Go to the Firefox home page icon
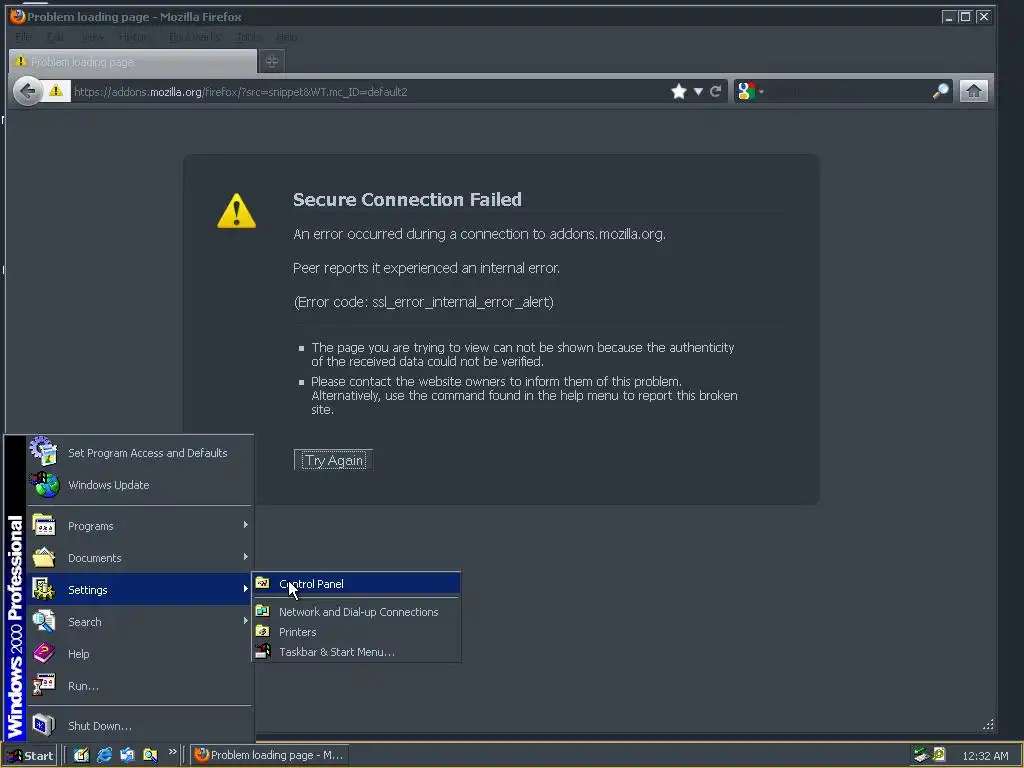The image size is (1024, 768). (973, 91)
